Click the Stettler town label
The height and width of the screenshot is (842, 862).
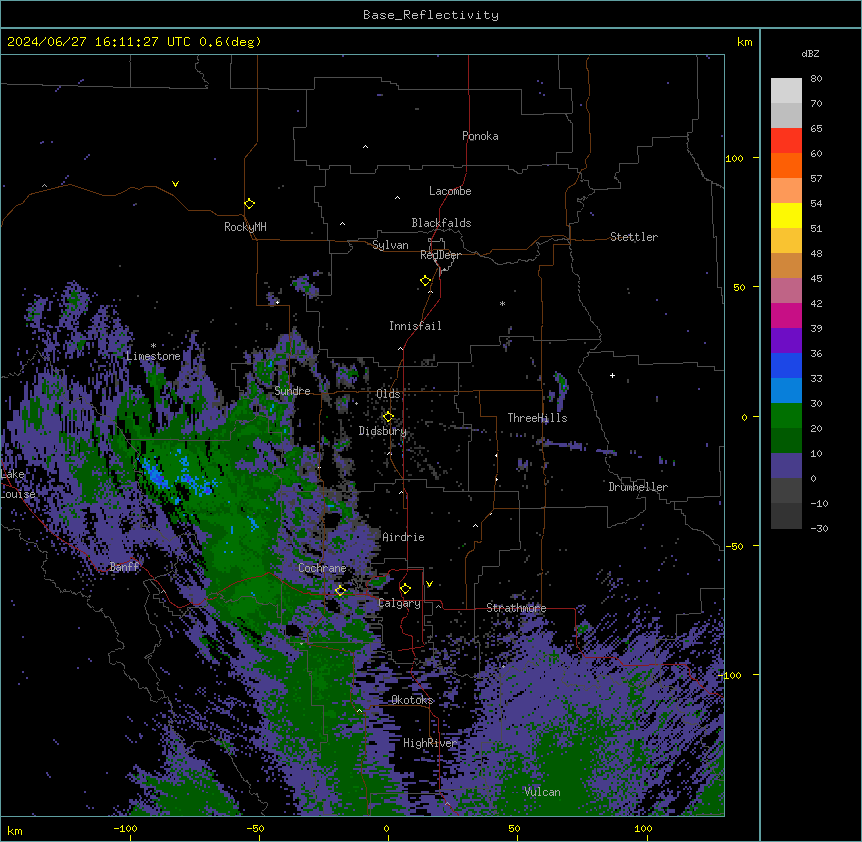click(x=634, y=237)
